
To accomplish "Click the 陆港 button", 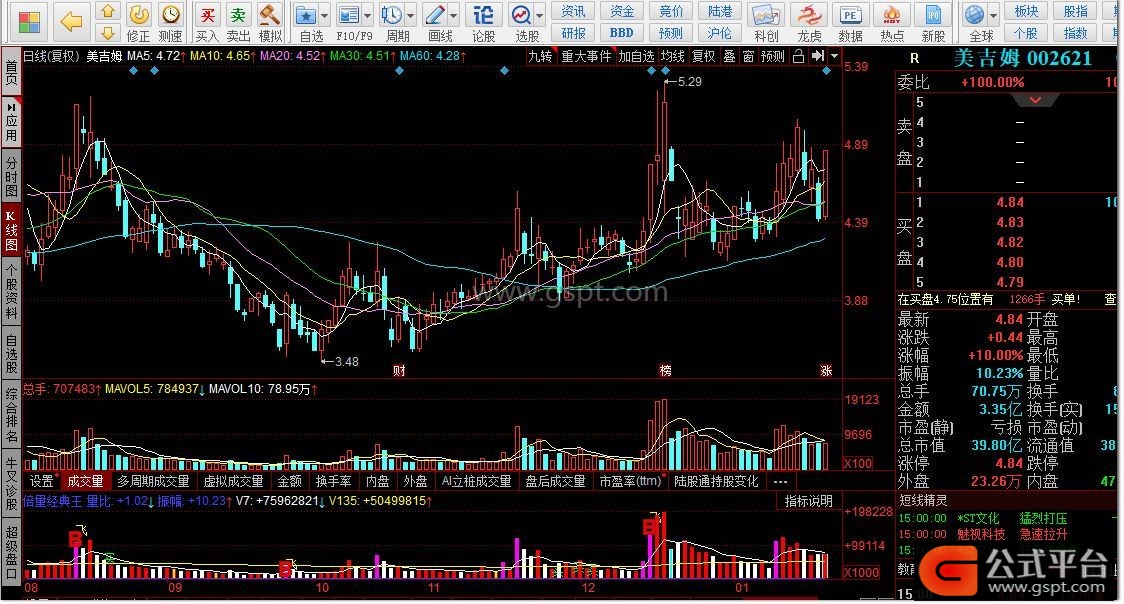I will (720, 11).
